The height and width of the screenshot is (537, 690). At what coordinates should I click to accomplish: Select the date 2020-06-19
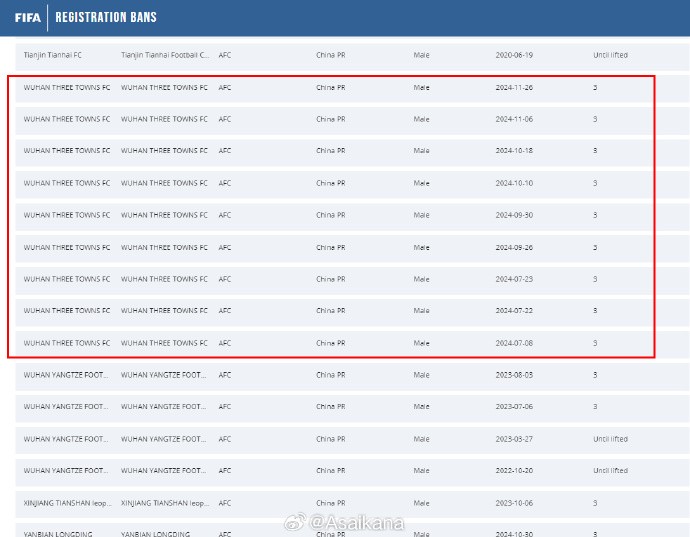(x=514, y=55)
